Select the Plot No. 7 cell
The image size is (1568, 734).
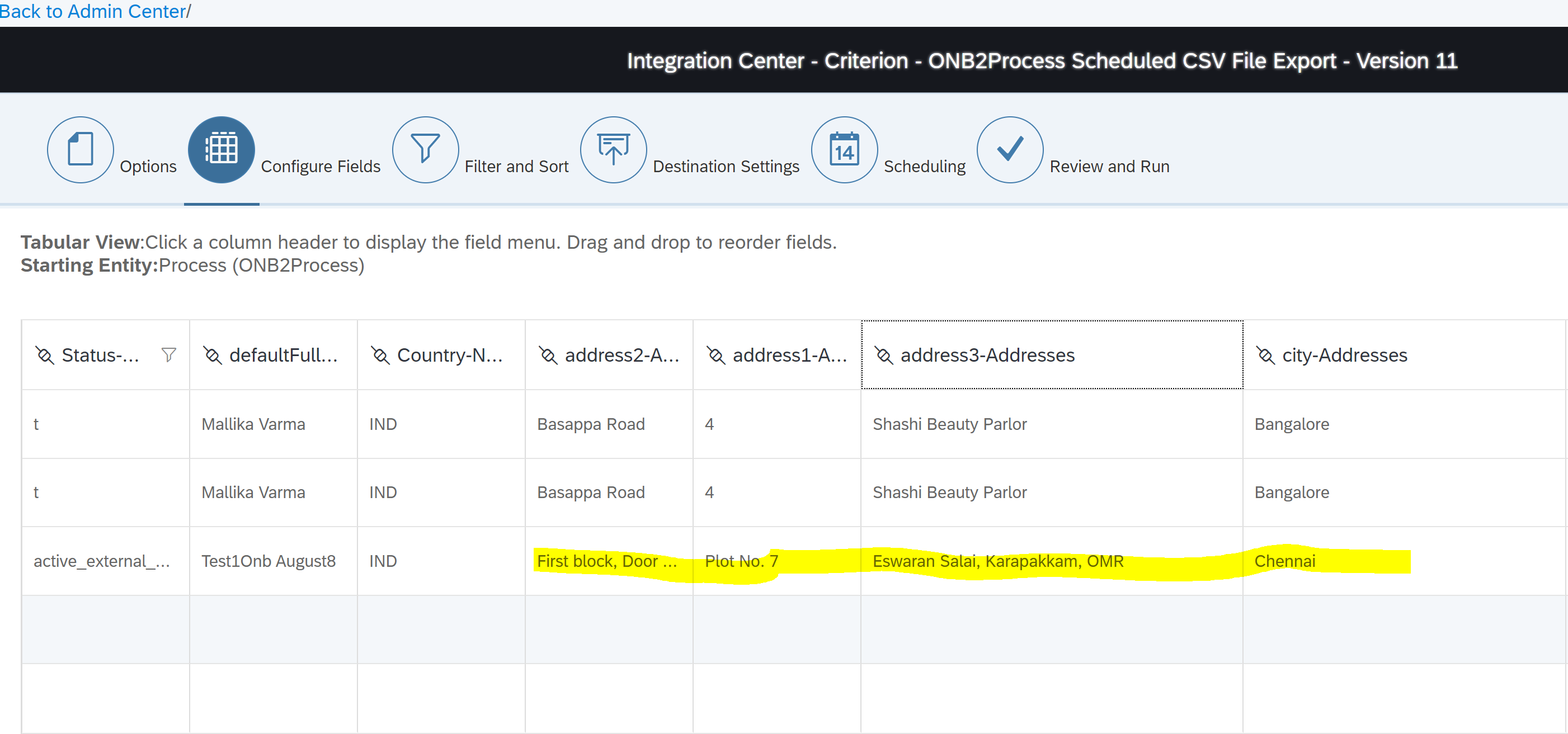click(x=778, y=561)
